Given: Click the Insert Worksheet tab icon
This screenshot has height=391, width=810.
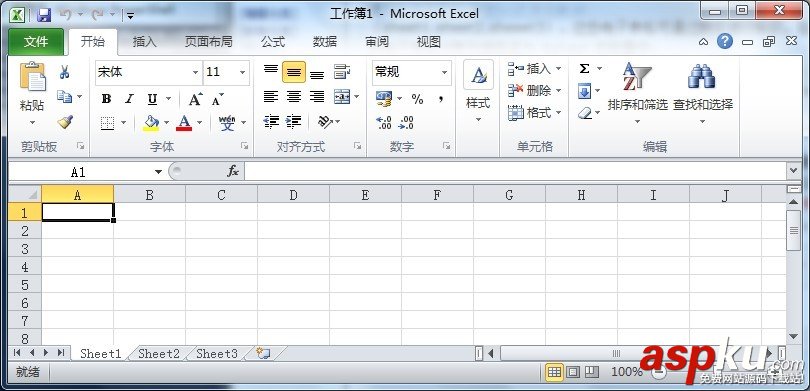Looking at the screenshot, I should point(263,354).
